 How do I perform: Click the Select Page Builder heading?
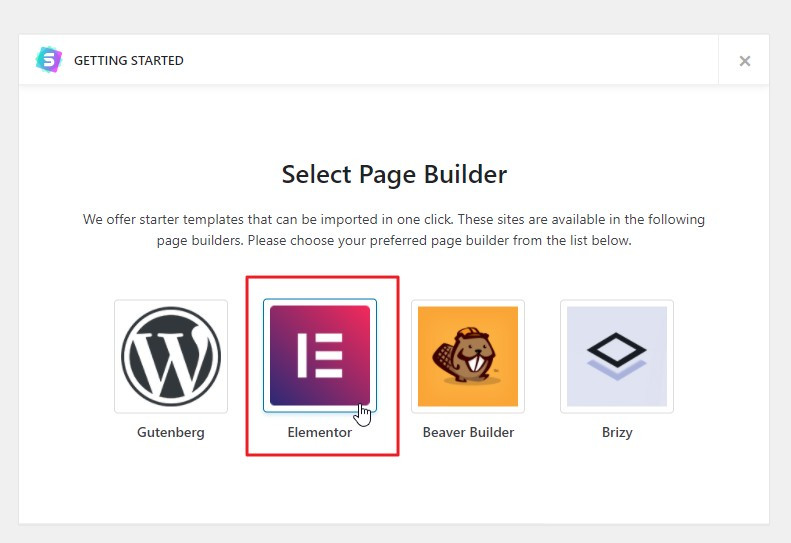(394, 175)
